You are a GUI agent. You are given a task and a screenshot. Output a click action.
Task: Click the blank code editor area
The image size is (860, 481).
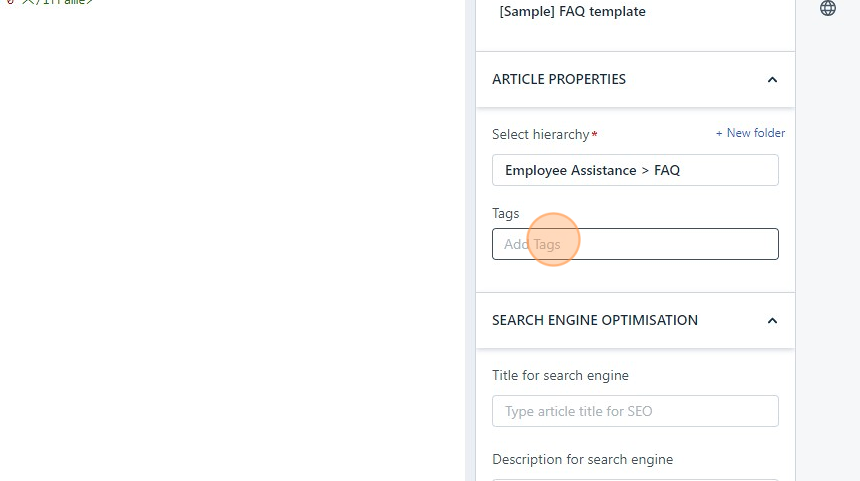[x=230, y=250]
